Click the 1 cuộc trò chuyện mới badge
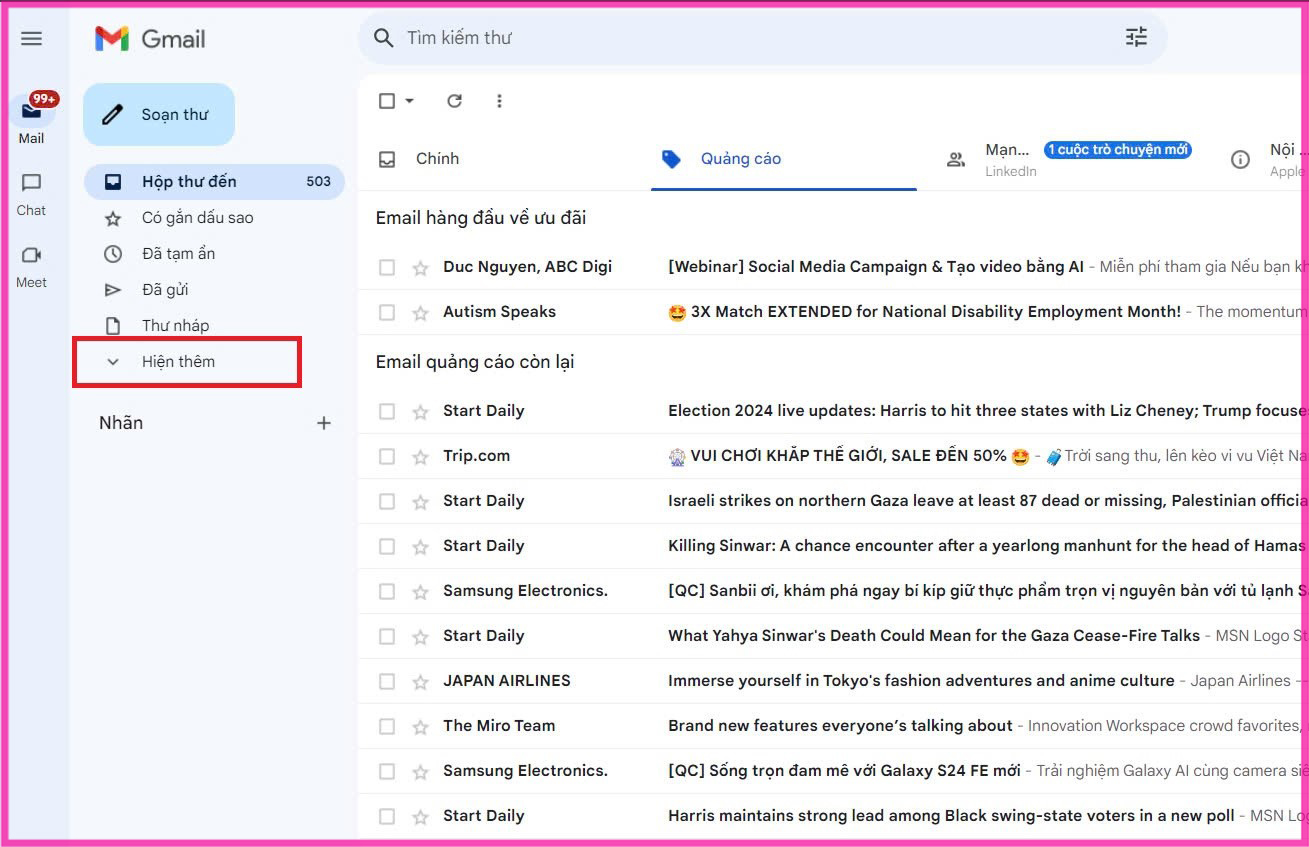1309x847 pixels. tap(1118, 150)
